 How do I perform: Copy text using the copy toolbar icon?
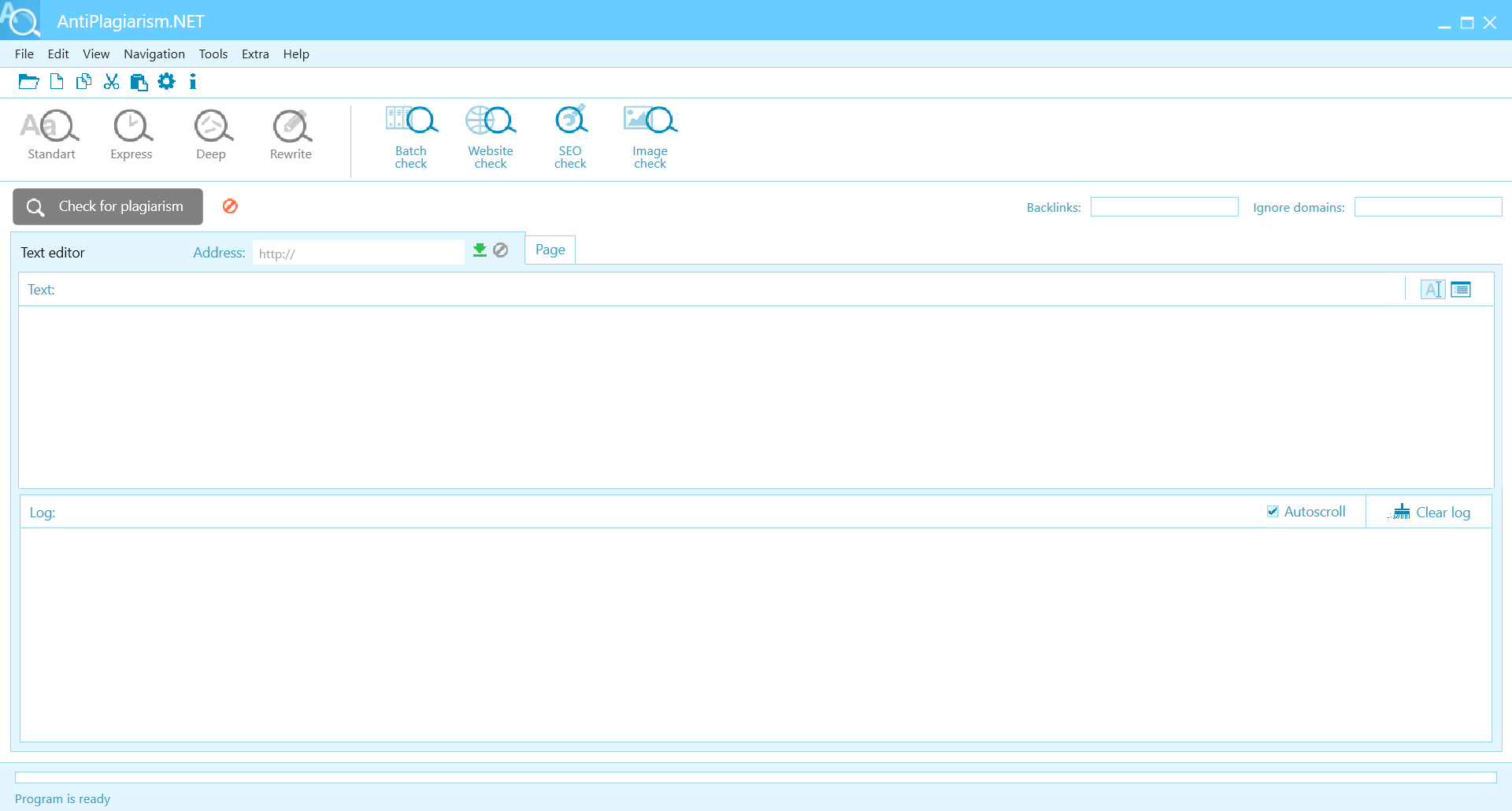[83, 82]
